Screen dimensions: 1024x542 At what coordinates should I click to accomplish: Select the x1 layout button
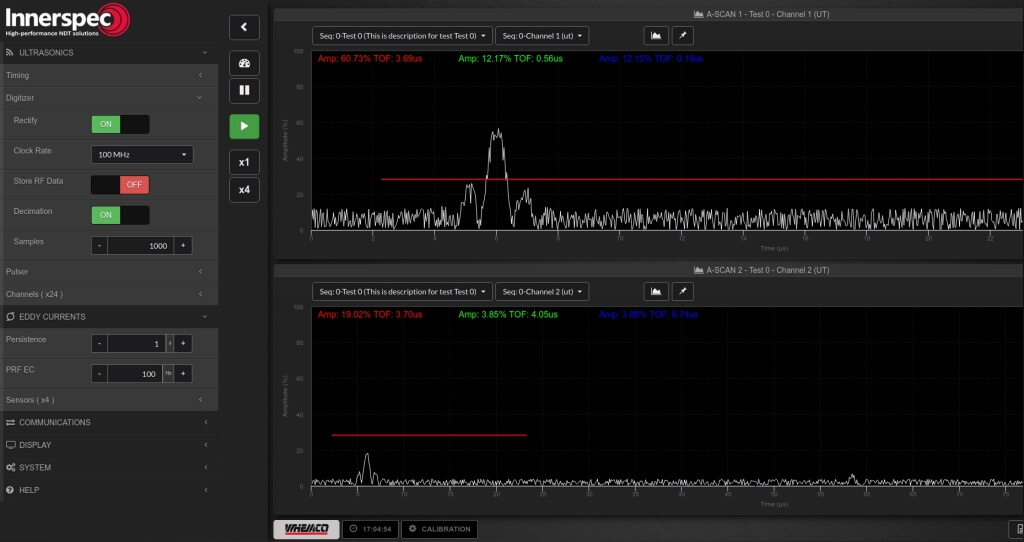244,162
